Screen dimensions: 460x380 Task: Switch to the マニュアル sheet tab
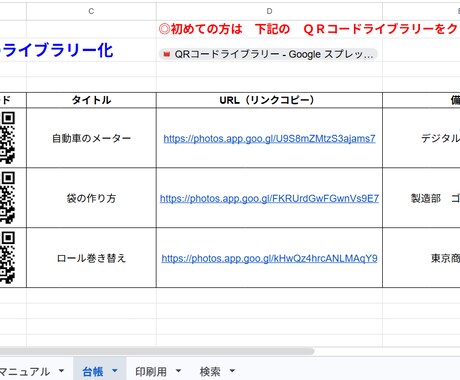click(25, 371)
